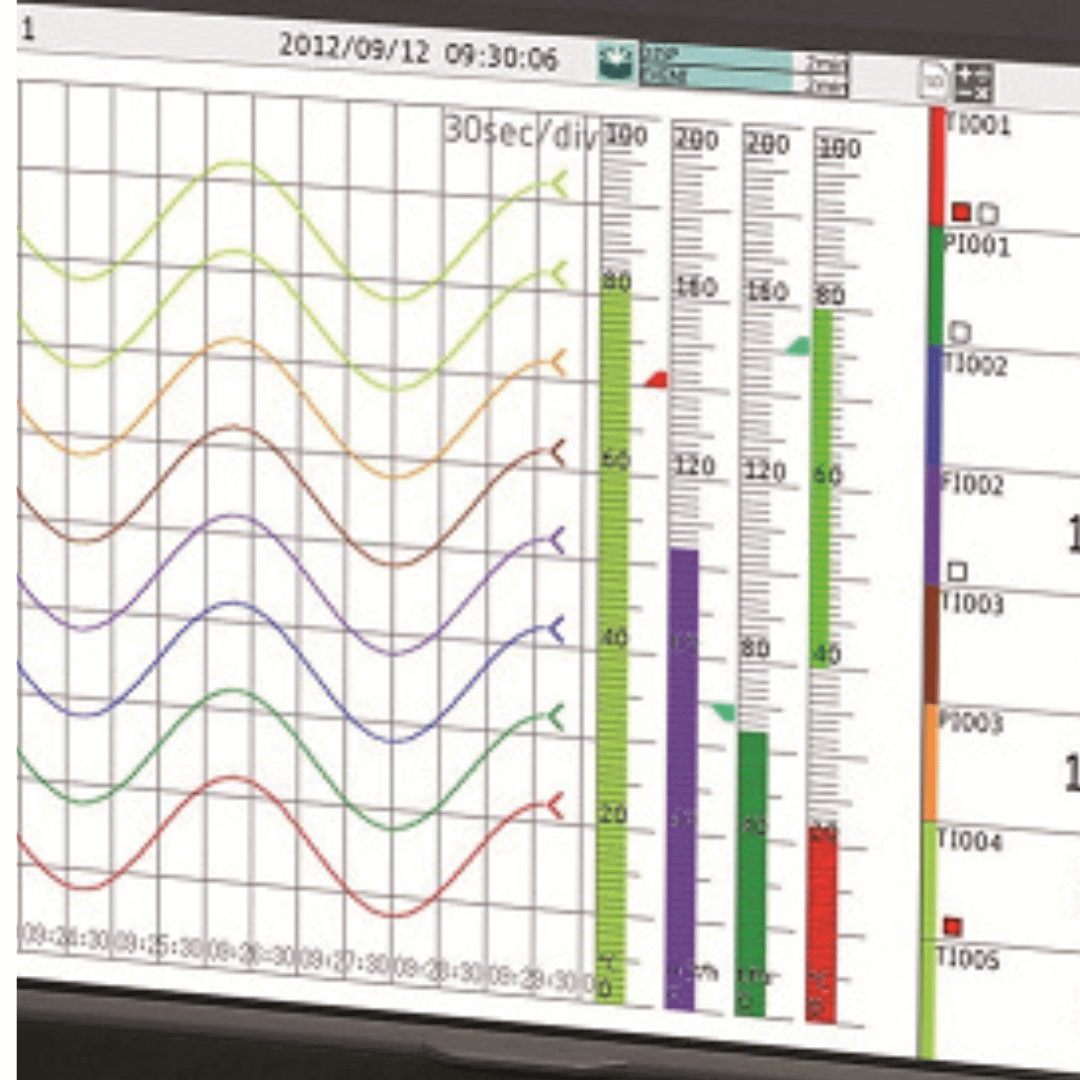1080x1080 pixels.
Task: Click the teal recording status icon
Action: click(617, 62)
